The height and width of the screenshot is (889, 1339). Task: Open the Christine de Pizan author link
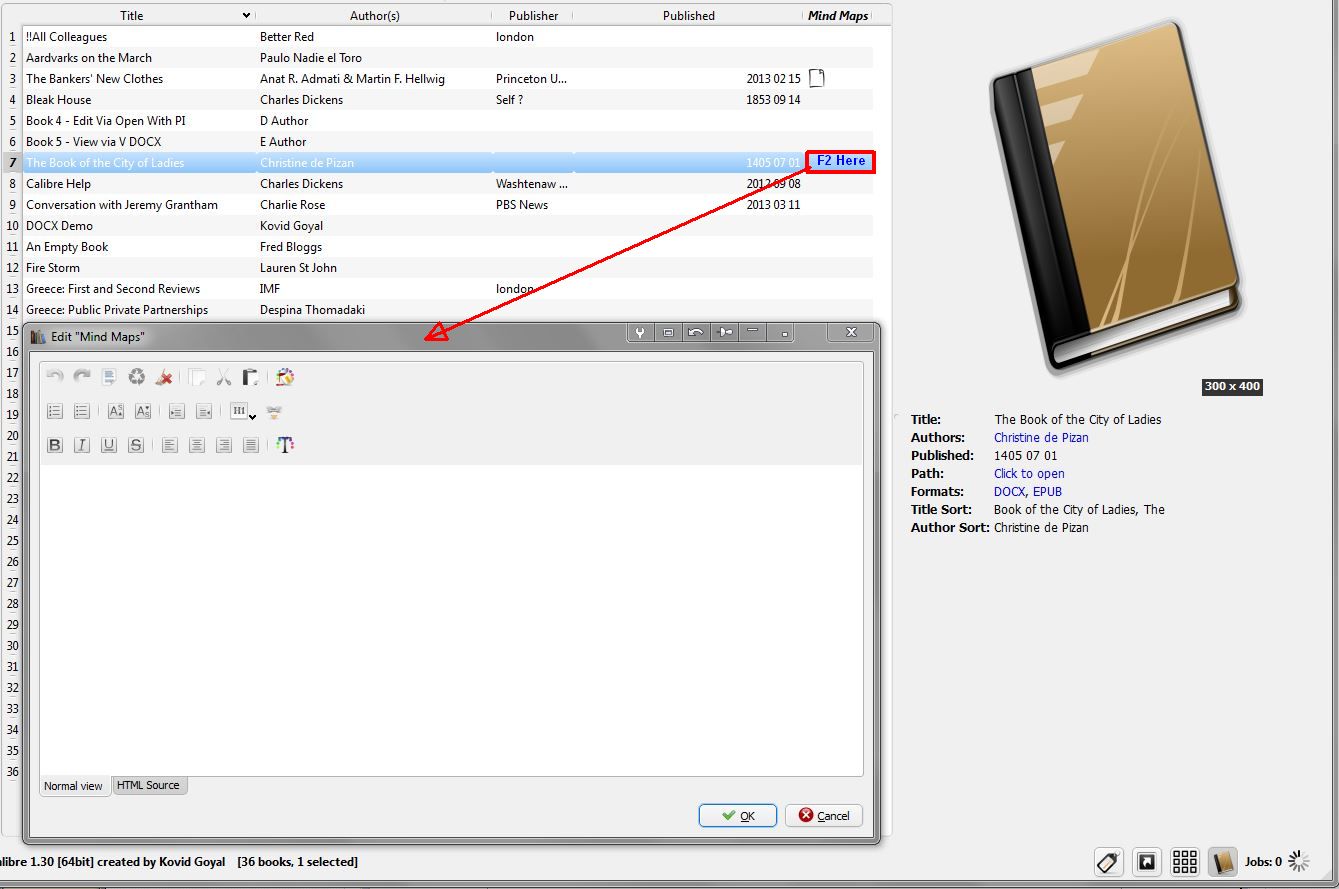tap(1041, 438)
